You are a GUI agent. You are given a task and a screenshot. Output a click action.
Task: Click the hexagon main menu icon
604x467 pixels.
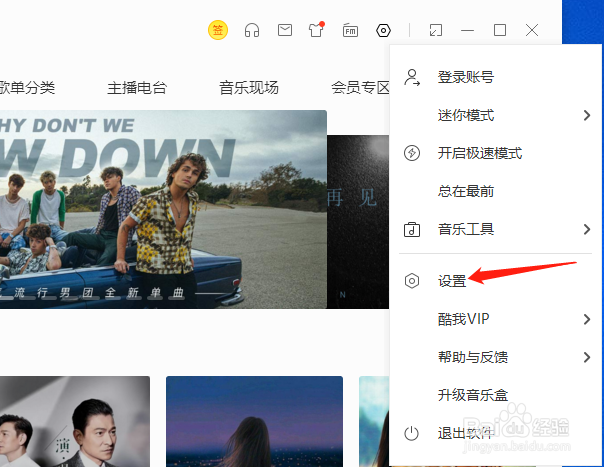point(383,30)
